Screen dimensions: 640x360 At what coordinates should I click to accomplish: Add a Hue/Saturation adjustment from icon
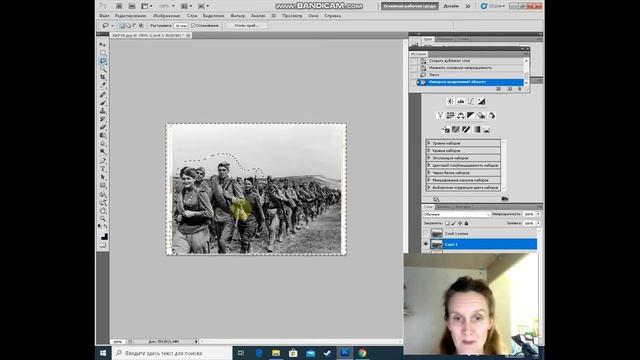point(450,116)
